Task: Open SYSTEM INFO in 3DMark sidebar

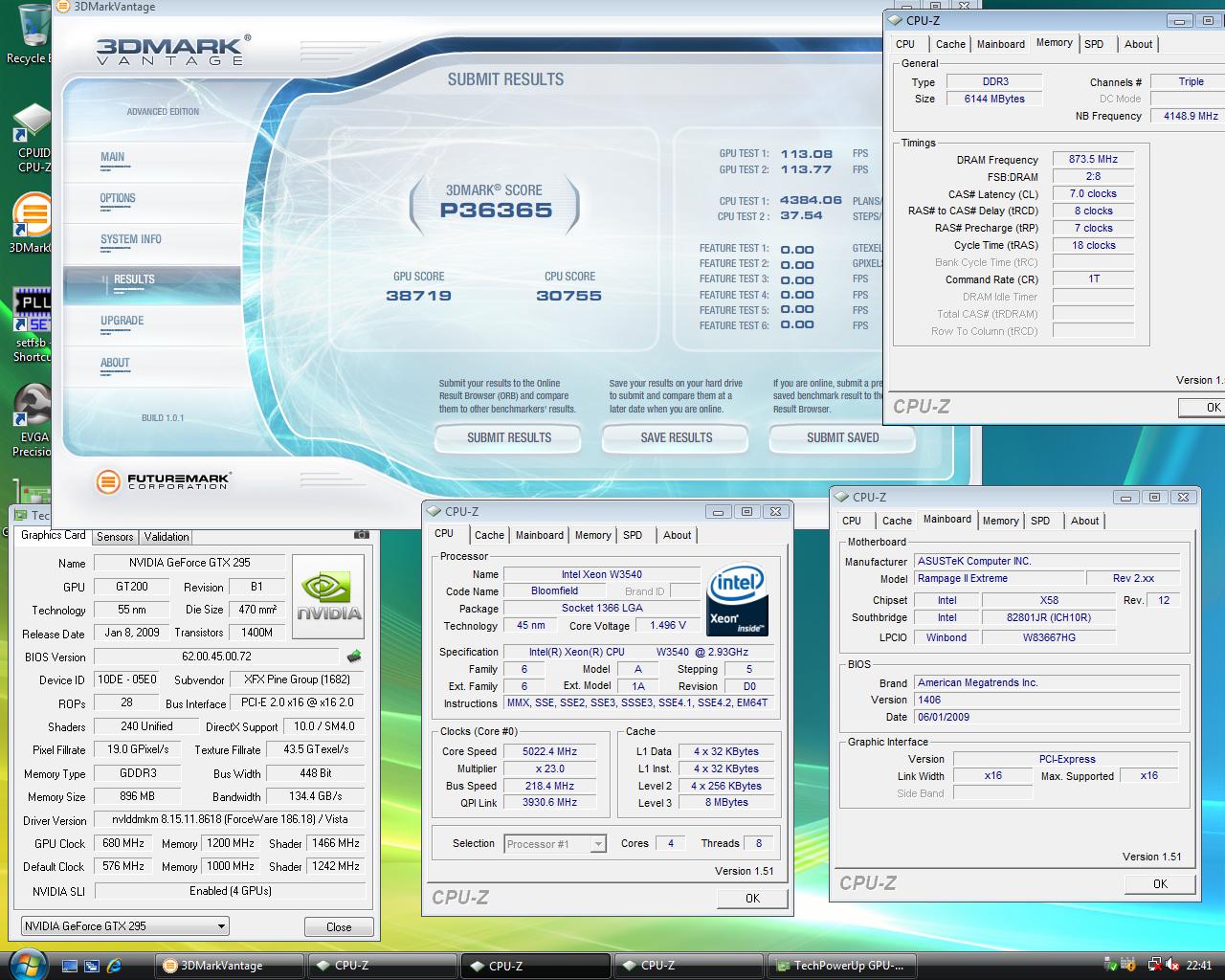Action: click(130, 239)
